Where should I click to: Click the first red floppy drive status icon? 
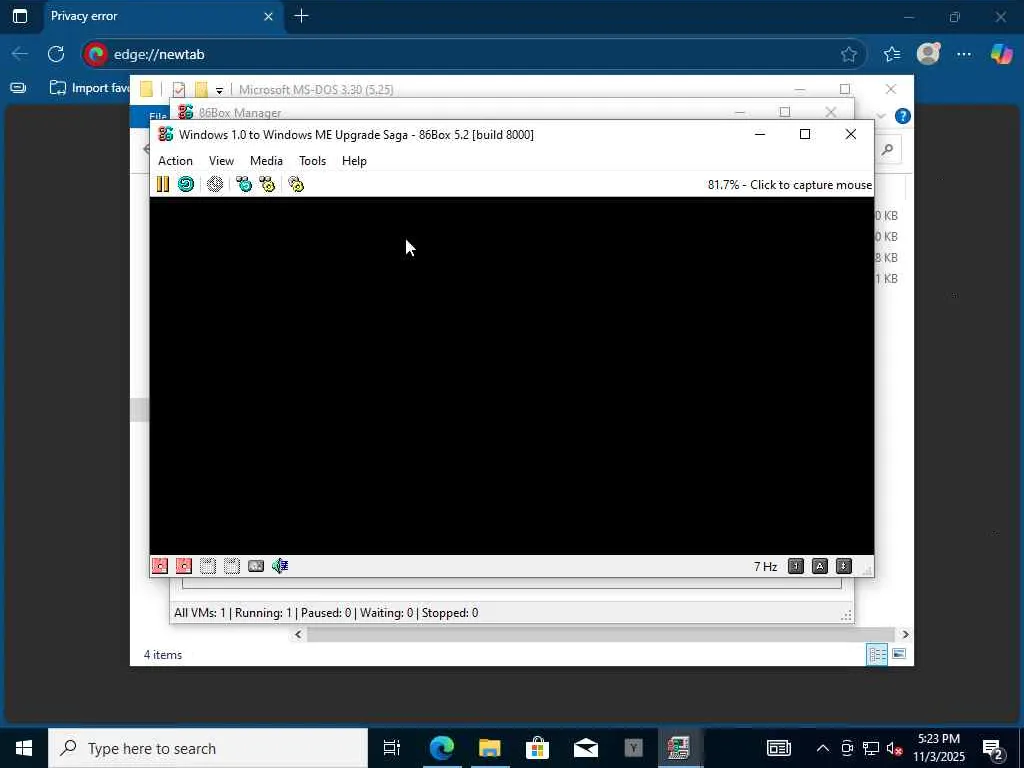tap(160, 566)
